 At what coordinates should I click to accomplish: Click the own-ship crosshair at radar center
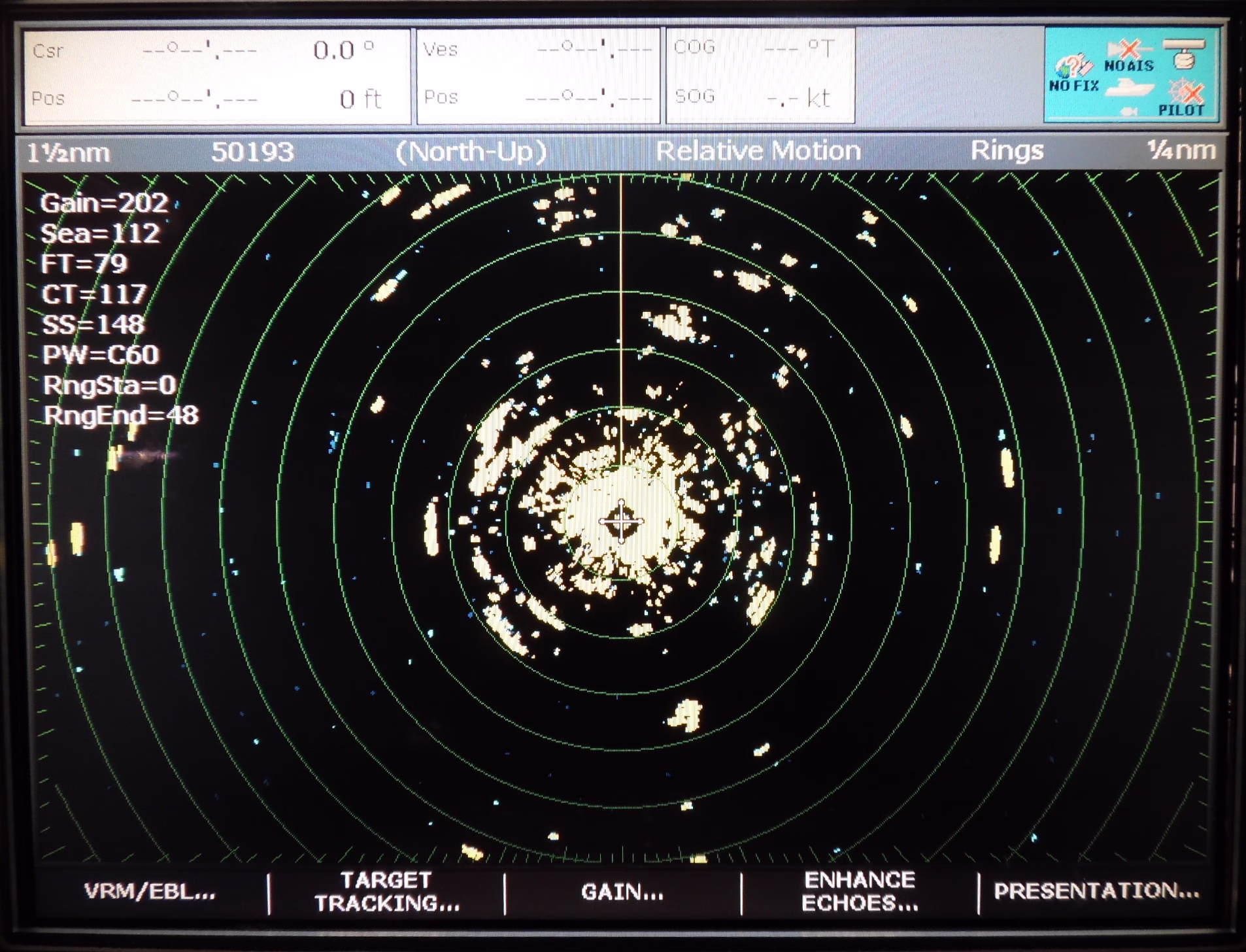point(621,521)
